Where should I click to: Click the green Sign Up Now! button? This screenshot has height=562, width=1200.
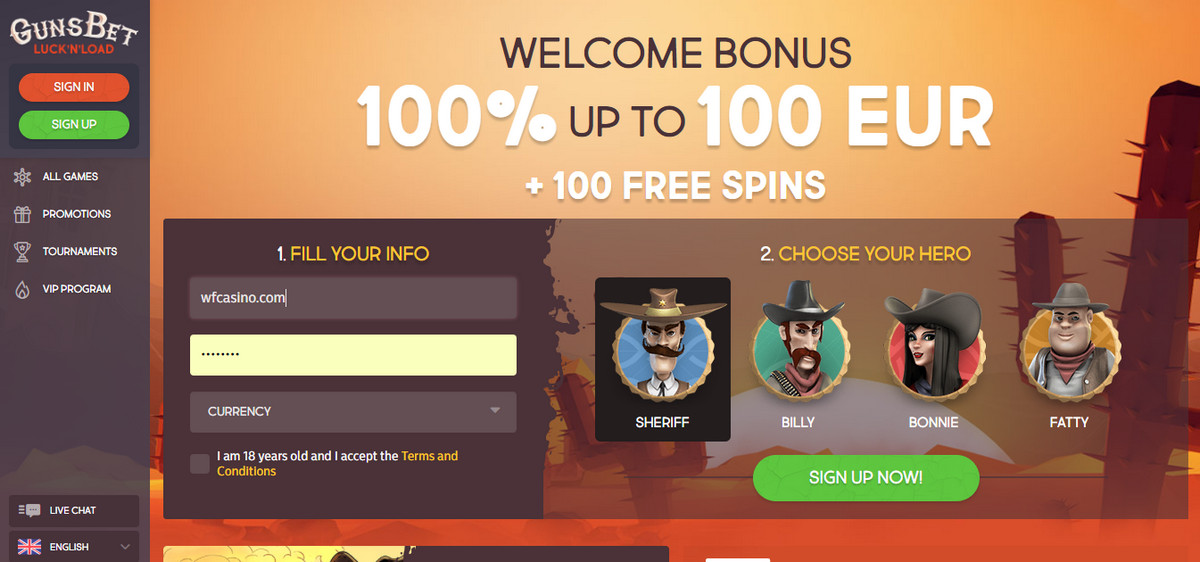(866, 478)
